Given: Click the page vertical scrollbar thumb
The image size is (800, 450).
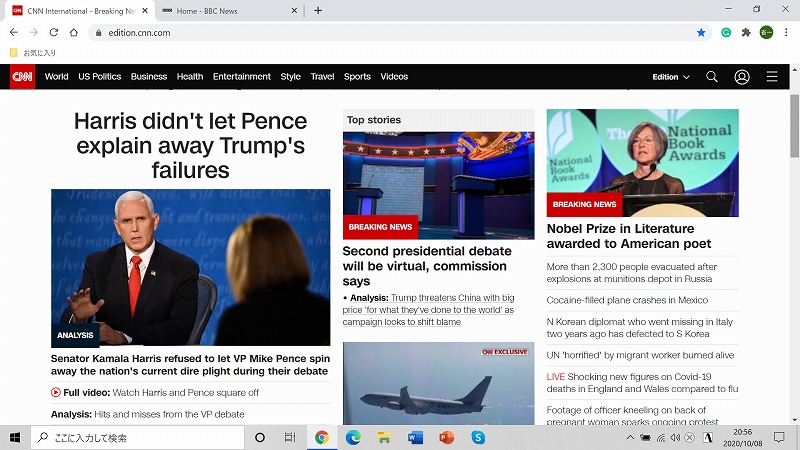Looking at the screenshot, I should 794,126.
